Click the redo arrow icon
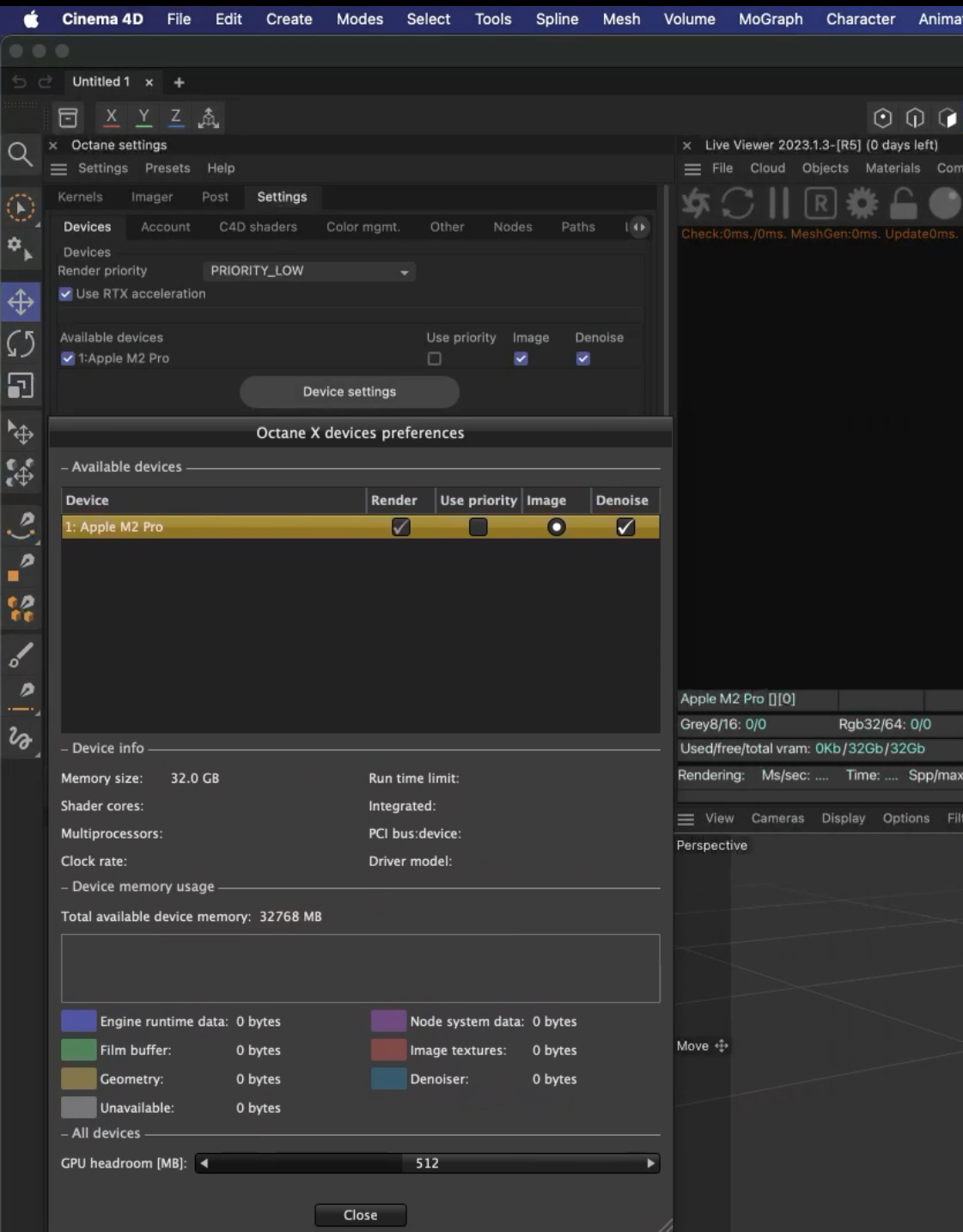963x1232 pixels. click(x=46, y=82)
